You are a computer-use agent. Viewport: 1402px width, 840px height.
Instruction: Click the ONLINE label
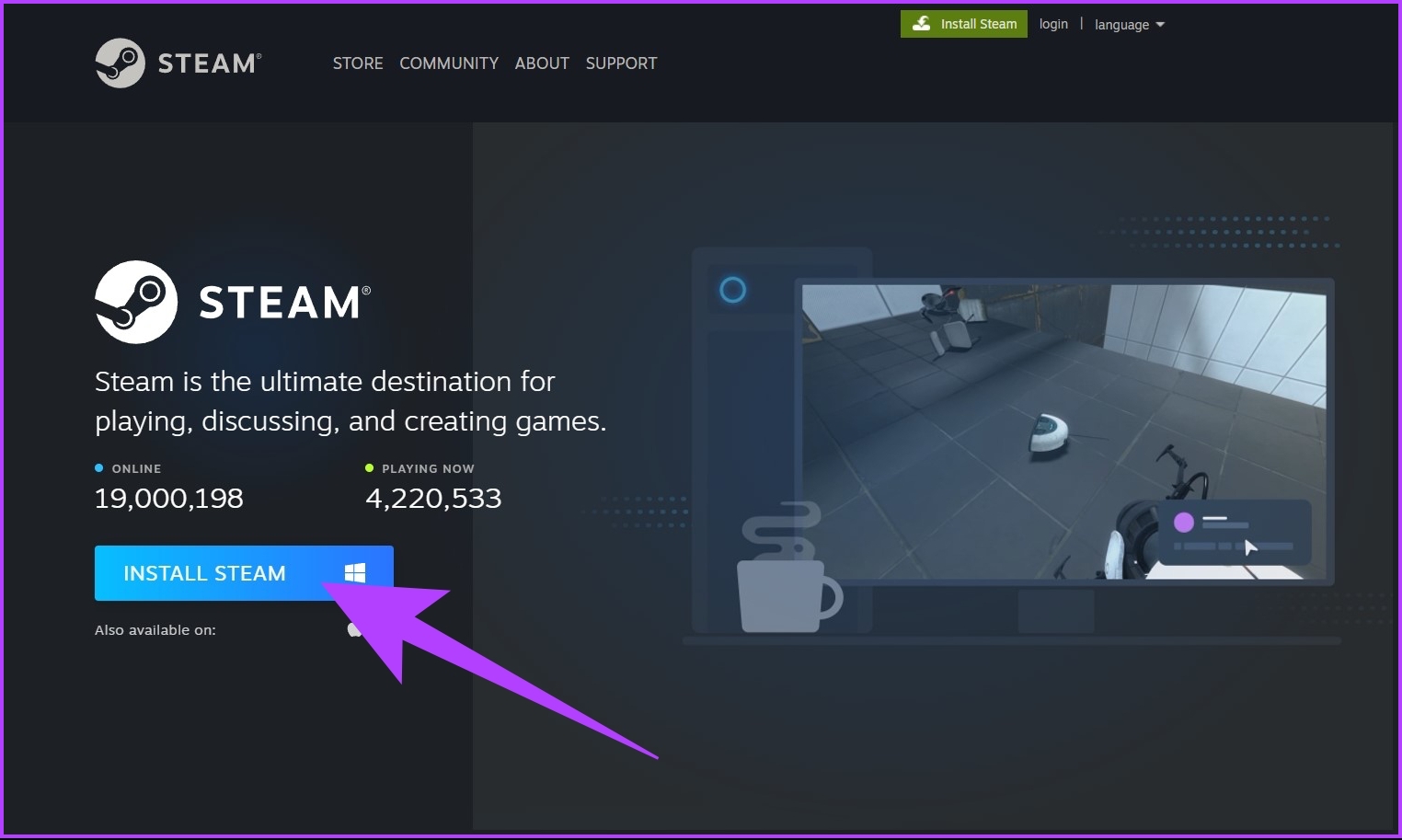136,468
